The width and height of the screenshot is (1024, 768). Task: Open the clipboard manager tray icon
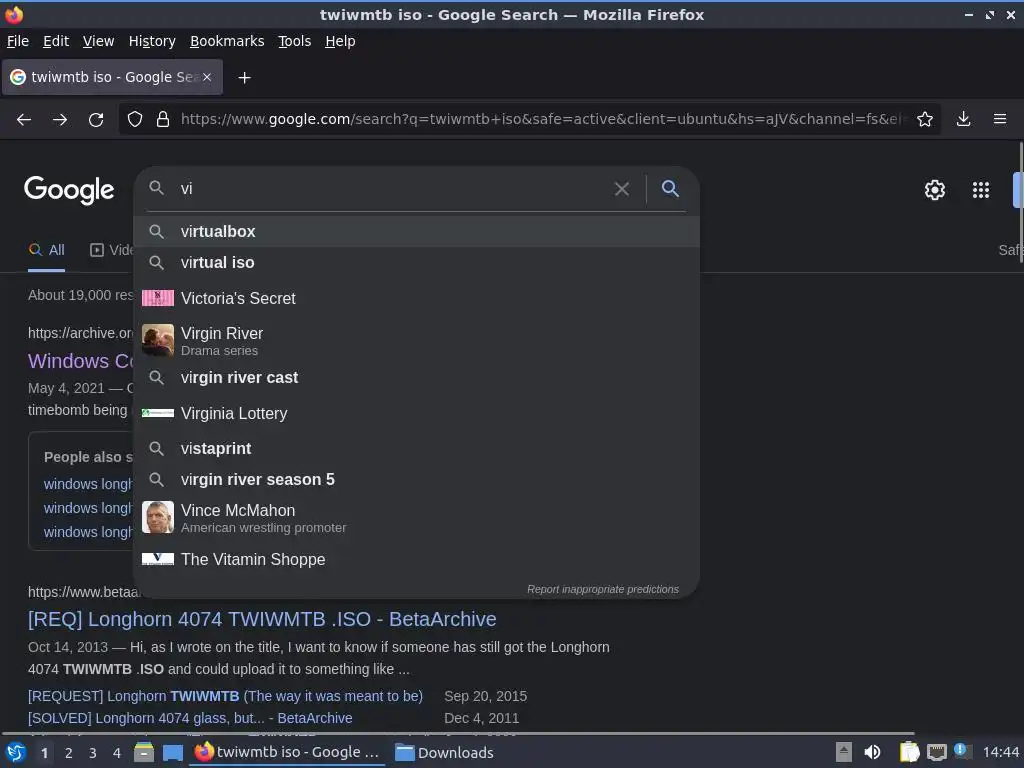click(x=909, y=752)
